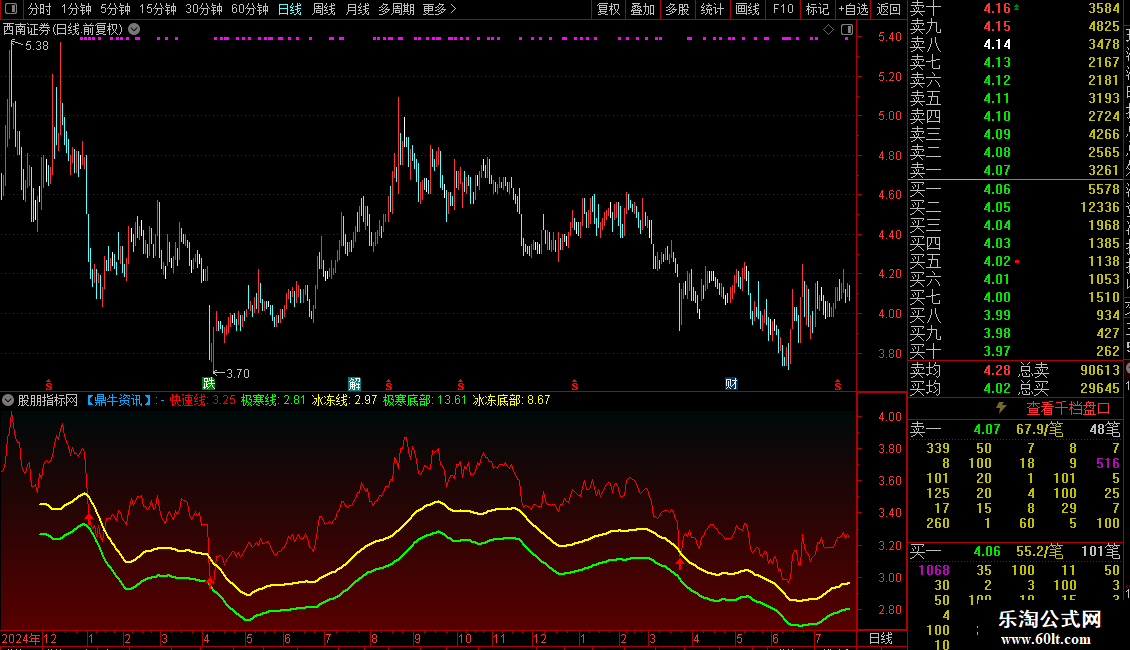Viewport: 1130px width, 650px height.
Task: Activate 画线 drawing tools
Action: pyautogui.click(x=747, y=9)
